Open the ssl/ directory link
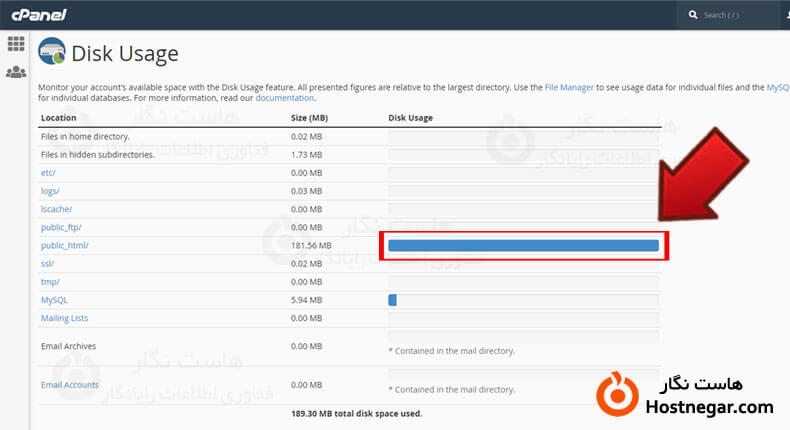Screen dimensions: 790x430 coord(48,263)
